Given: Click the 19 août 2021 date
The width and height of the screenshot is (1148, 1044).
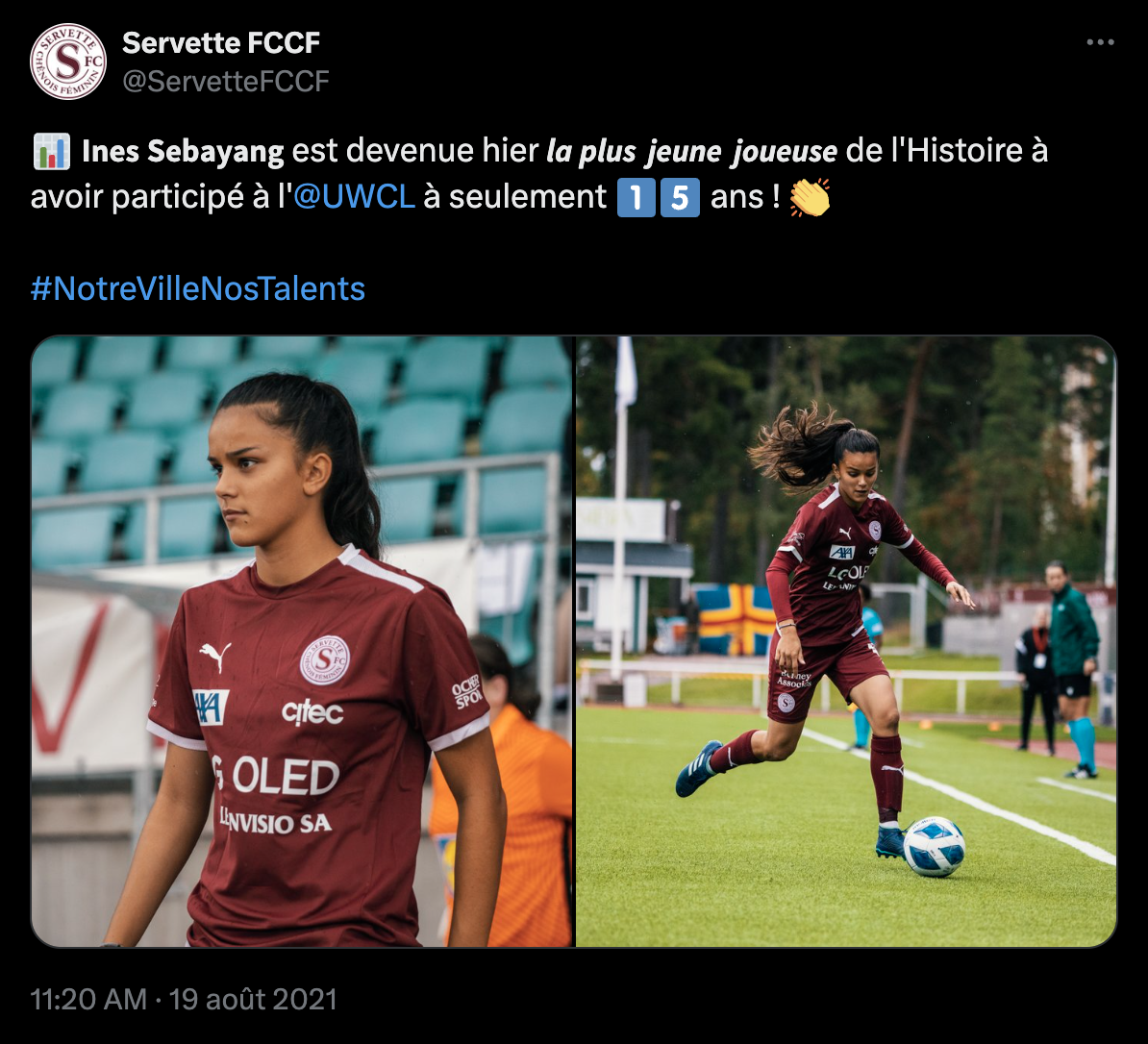Looking at the screenshot, I should coord(253,1000).
